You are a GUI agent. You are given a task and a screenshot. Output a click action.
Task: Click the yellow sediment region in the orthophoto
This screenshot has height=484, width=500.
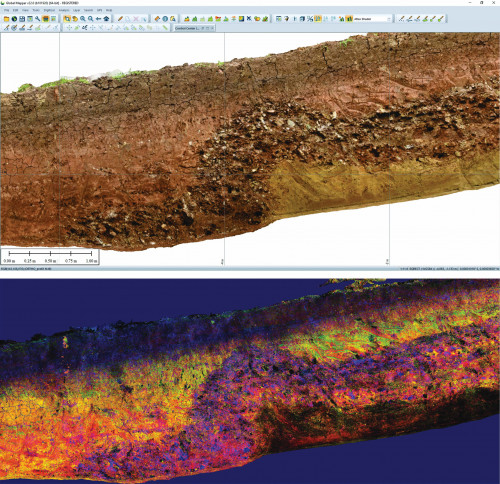[350, 187]
